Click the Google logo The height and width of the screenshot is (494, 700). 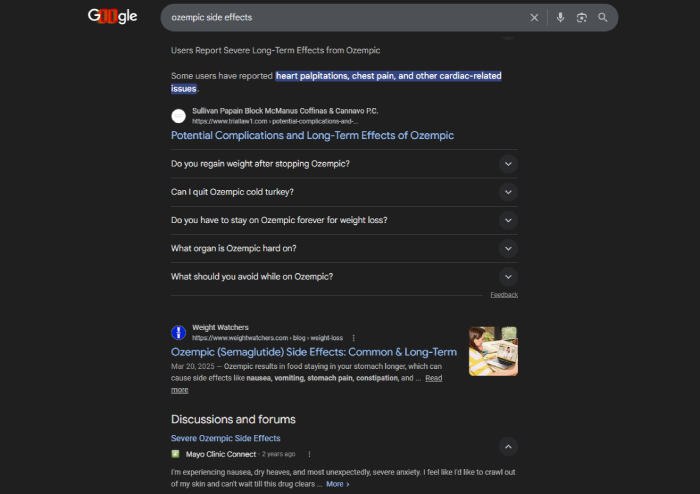[x=112, y=17]
